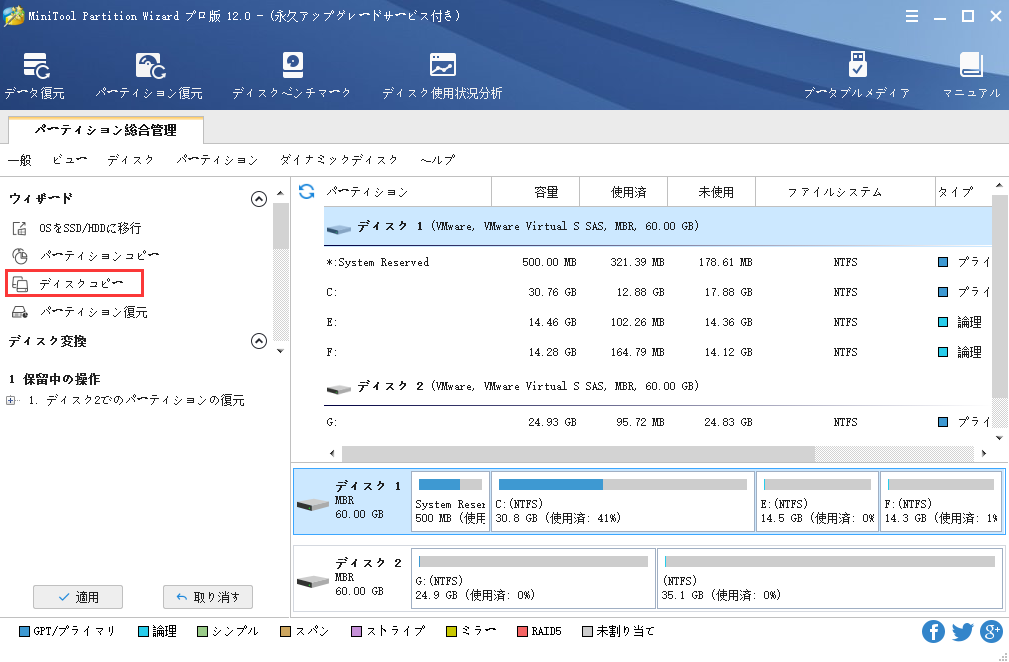Click ディスクコピー wizard icon

coord(20,284)
